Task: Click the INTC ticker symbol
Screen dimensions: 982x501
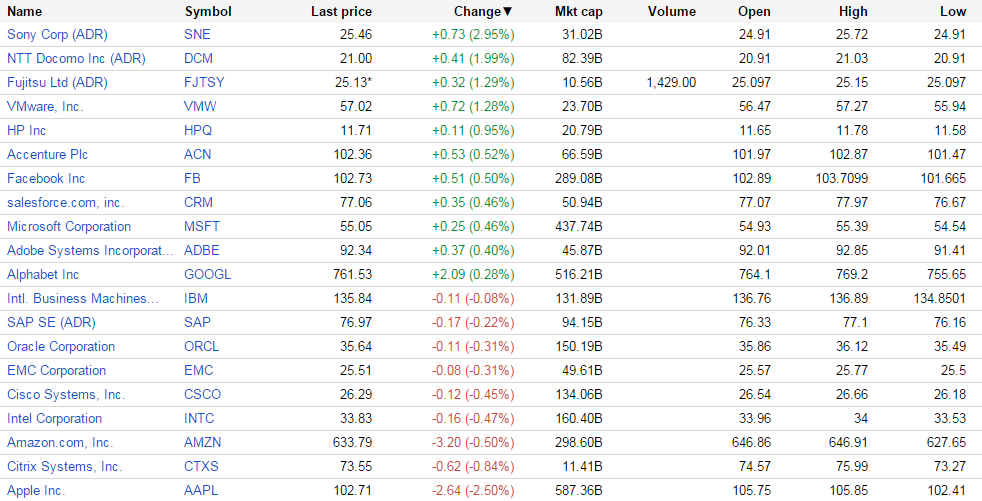Action: (200, 418)
